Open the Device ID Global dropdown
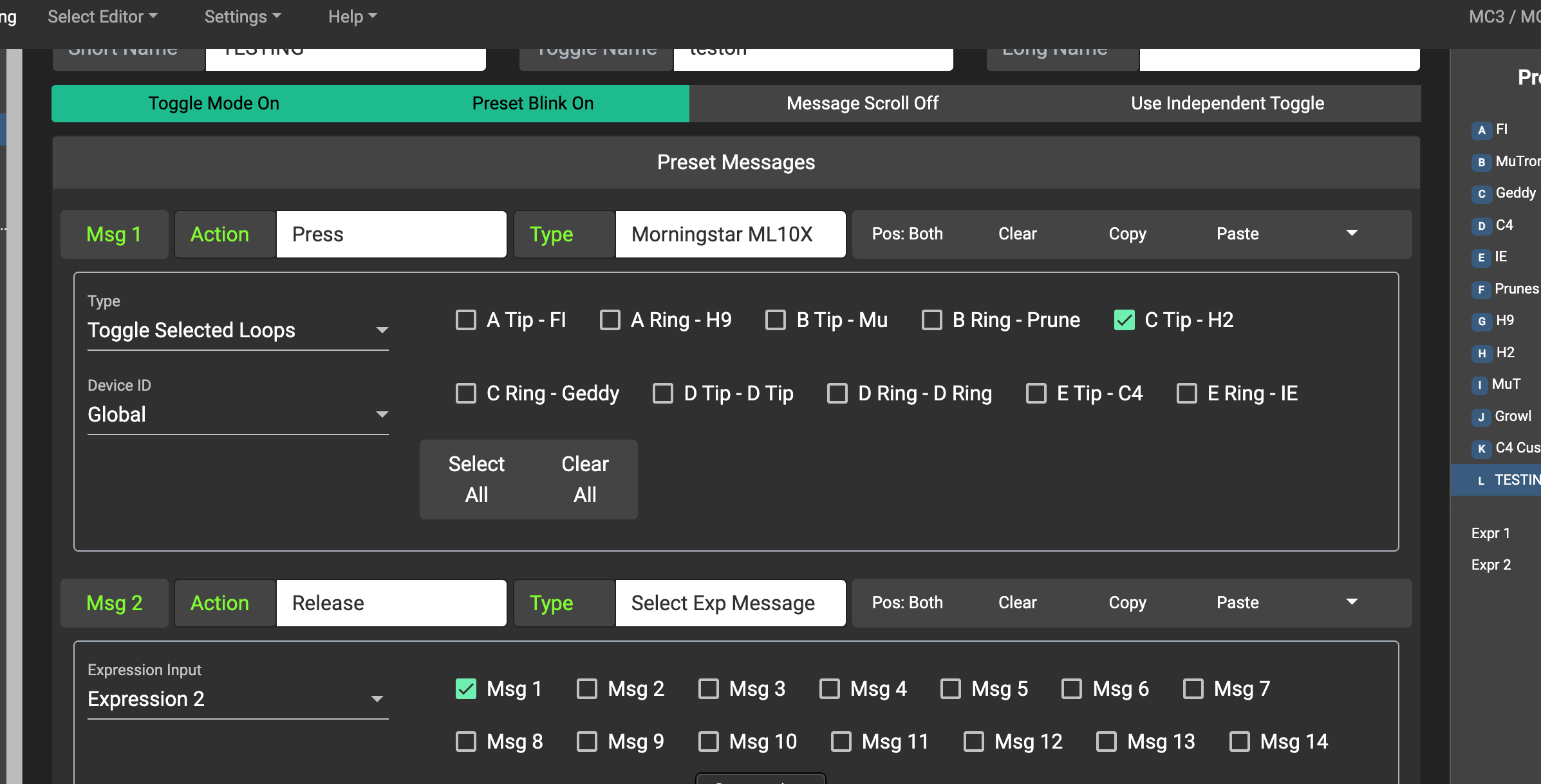Screen dimensions: 1541x784 238,415
